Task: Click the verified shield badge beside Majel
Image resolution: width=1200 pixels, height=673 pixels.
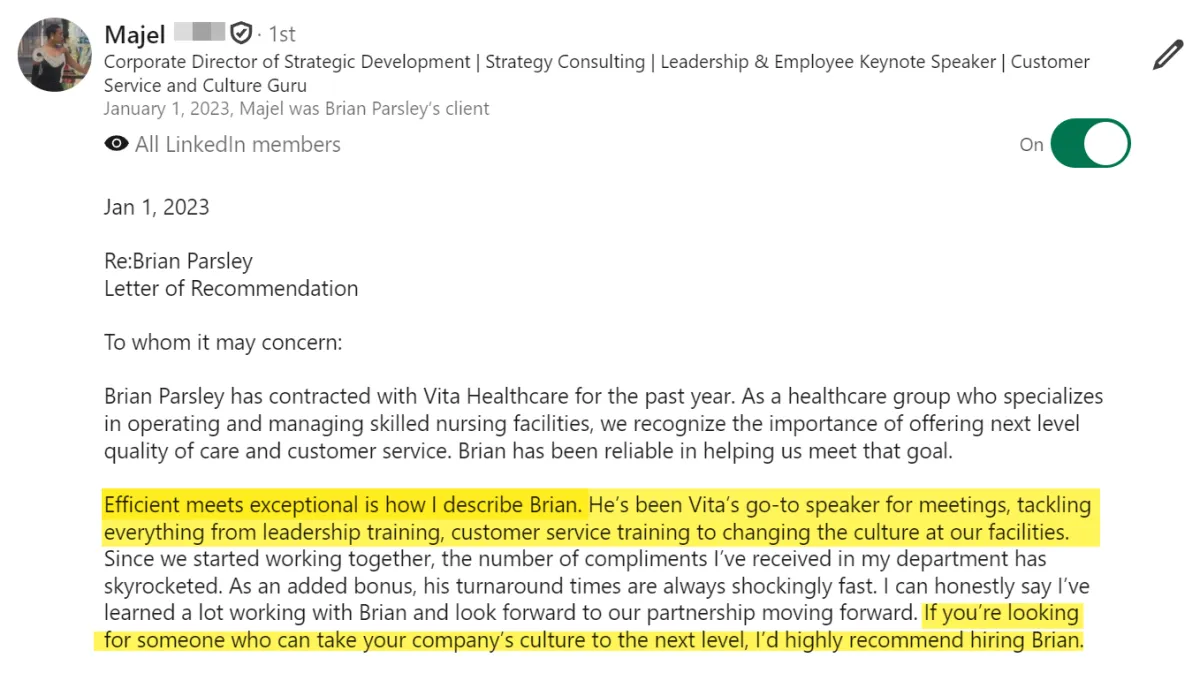Action: [241, 34]
